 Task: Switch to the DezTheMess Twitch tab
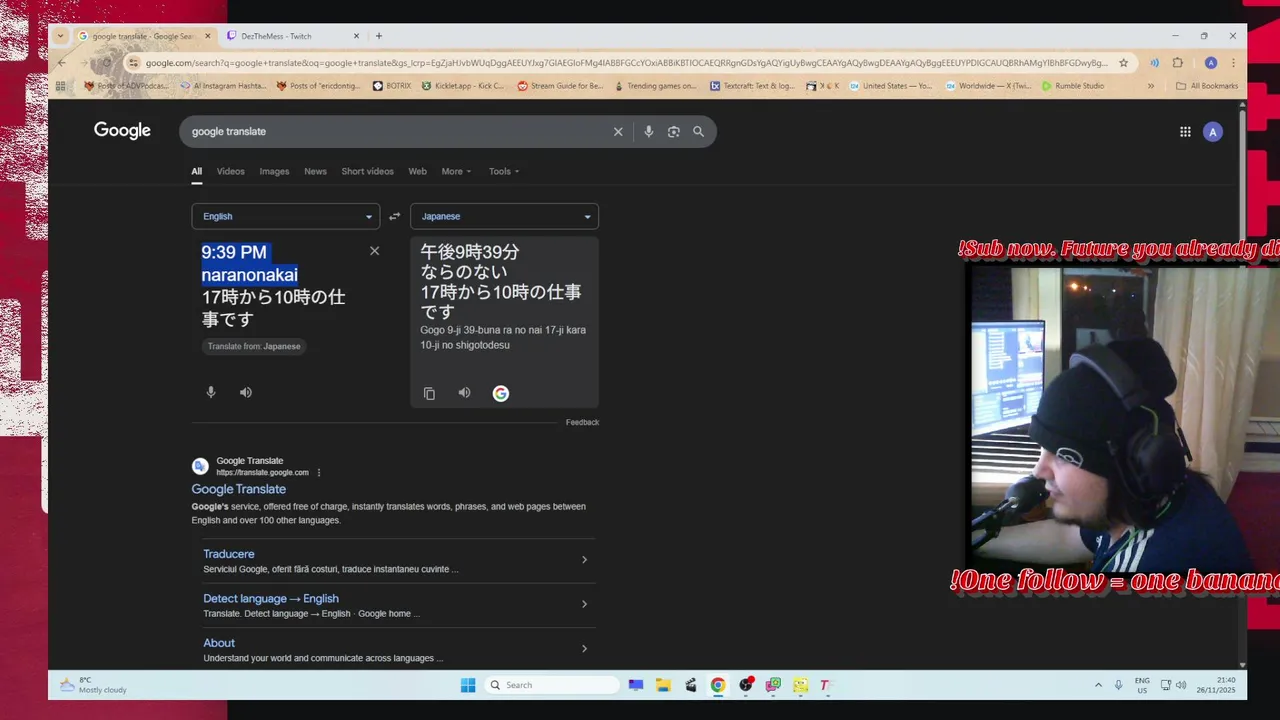tap(292, 36)
